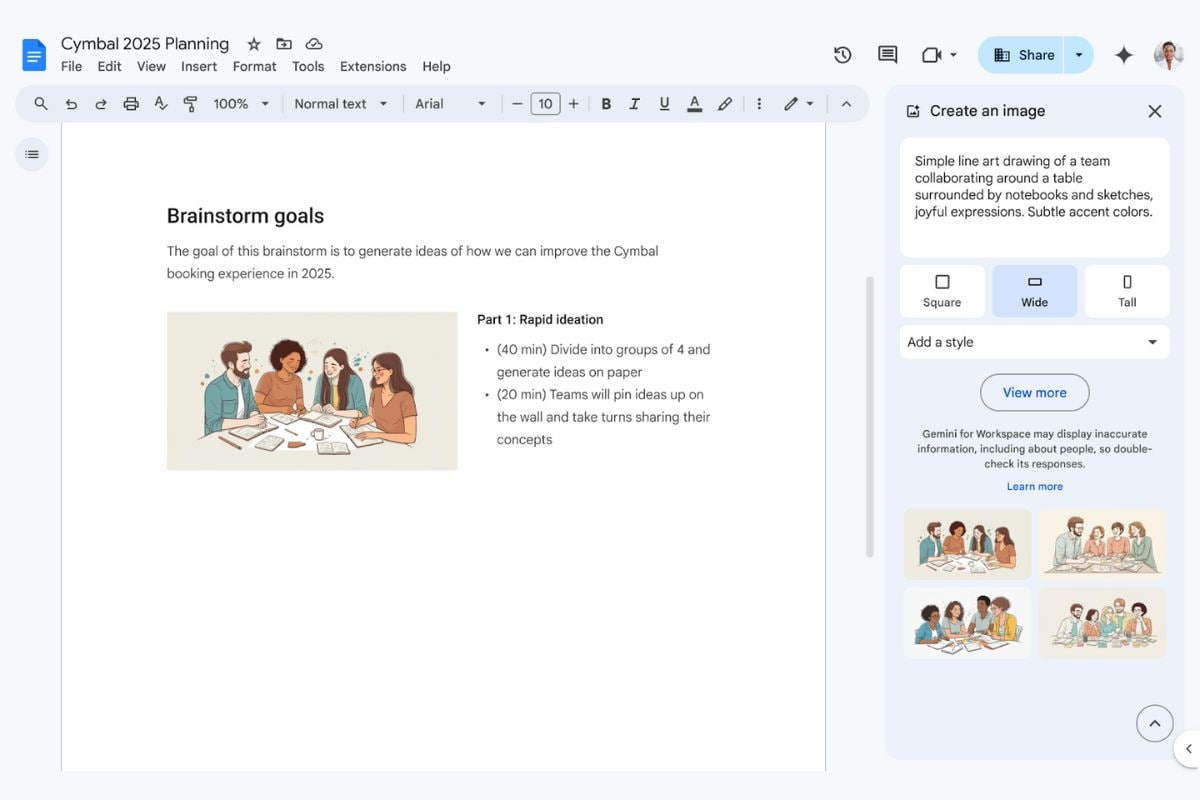Image resolution: width=1200 pixels, height=800 pixels.
Task: Select the paint format roller tool
Action: [x=190, y=104]
